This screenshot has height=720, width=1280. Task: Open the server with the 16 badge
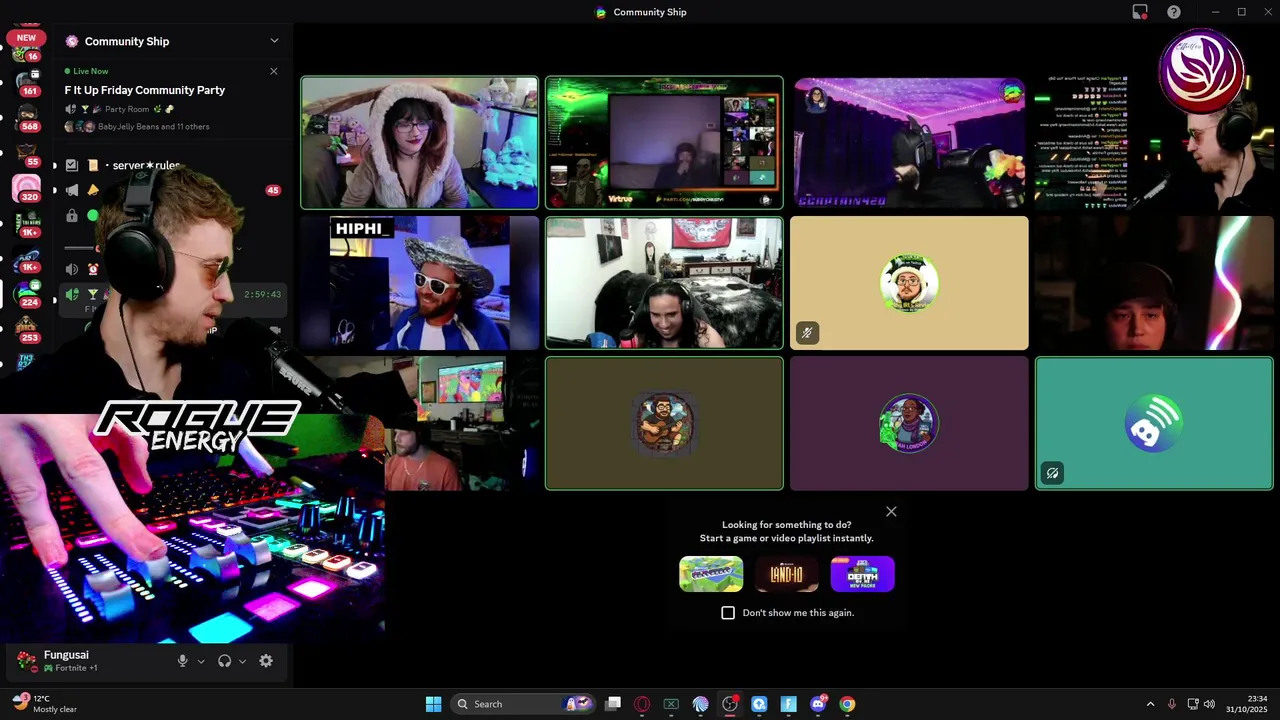click(26, 52)
